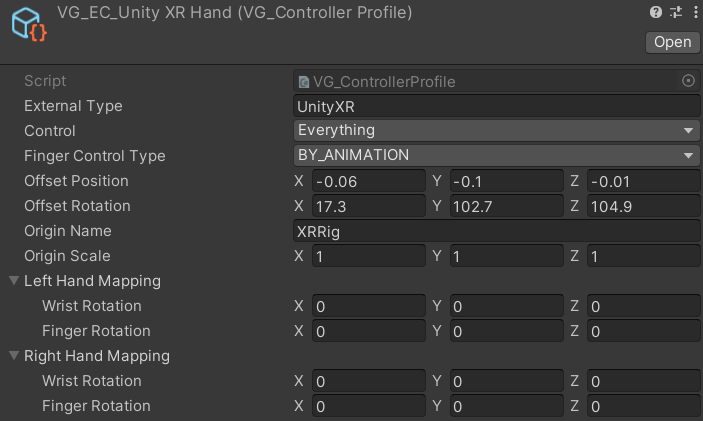Screen dimensions: 703x421
Task: Click the Origin Name field with XRRig
Action: pyautogui.click(x=497, y=231)
